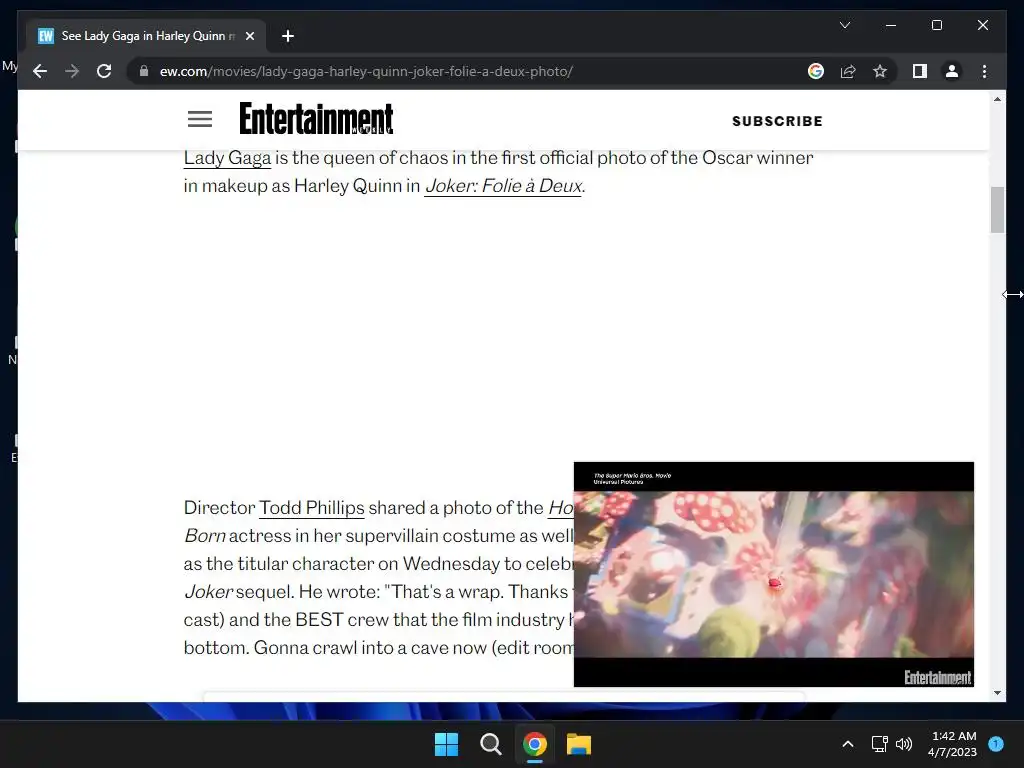Open the clock showing 1:42 AM
The image size is (1024, 768).
tap(953, 744)
